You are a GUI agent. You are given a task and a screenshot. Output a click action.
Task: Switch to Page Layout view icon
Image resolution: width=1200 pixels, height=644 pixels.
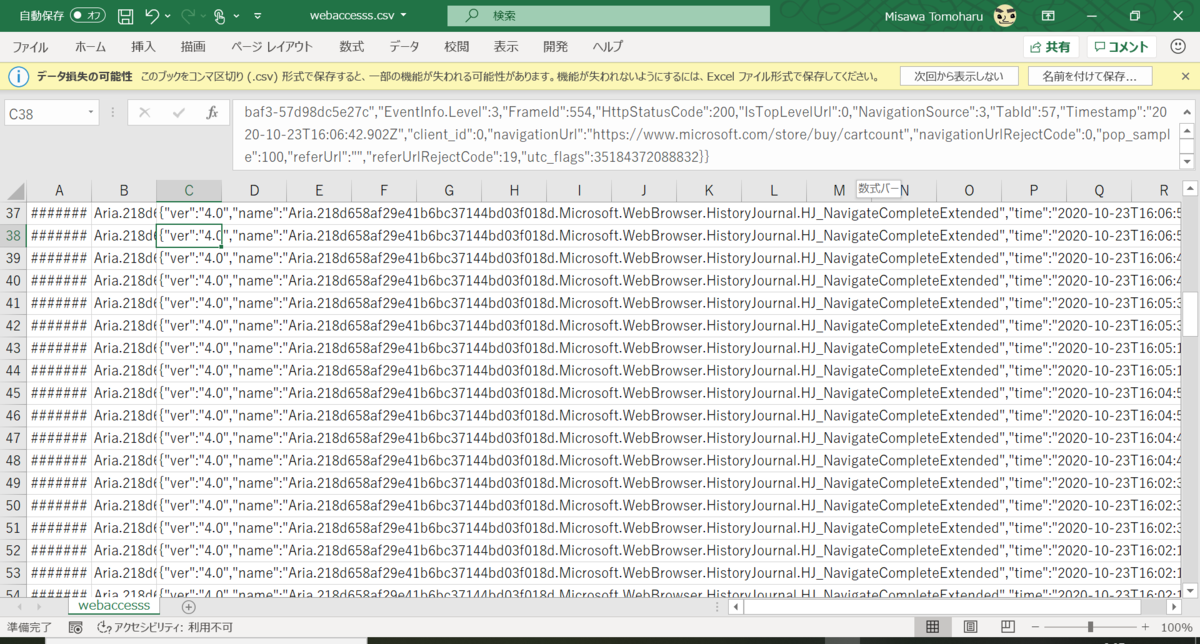point(971,627)
